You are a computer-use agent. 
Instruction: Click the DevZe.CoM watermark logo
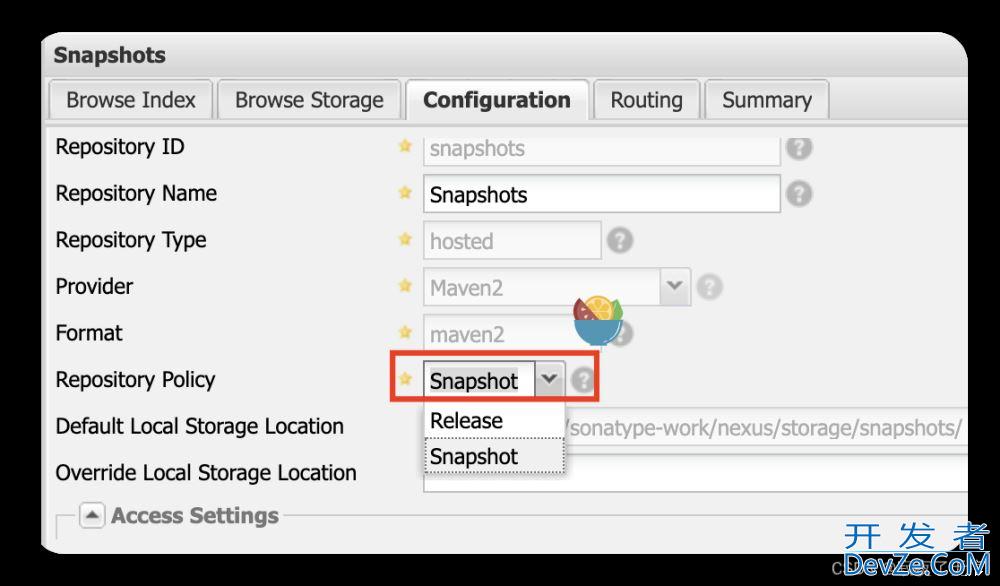[x=916, y=550]
